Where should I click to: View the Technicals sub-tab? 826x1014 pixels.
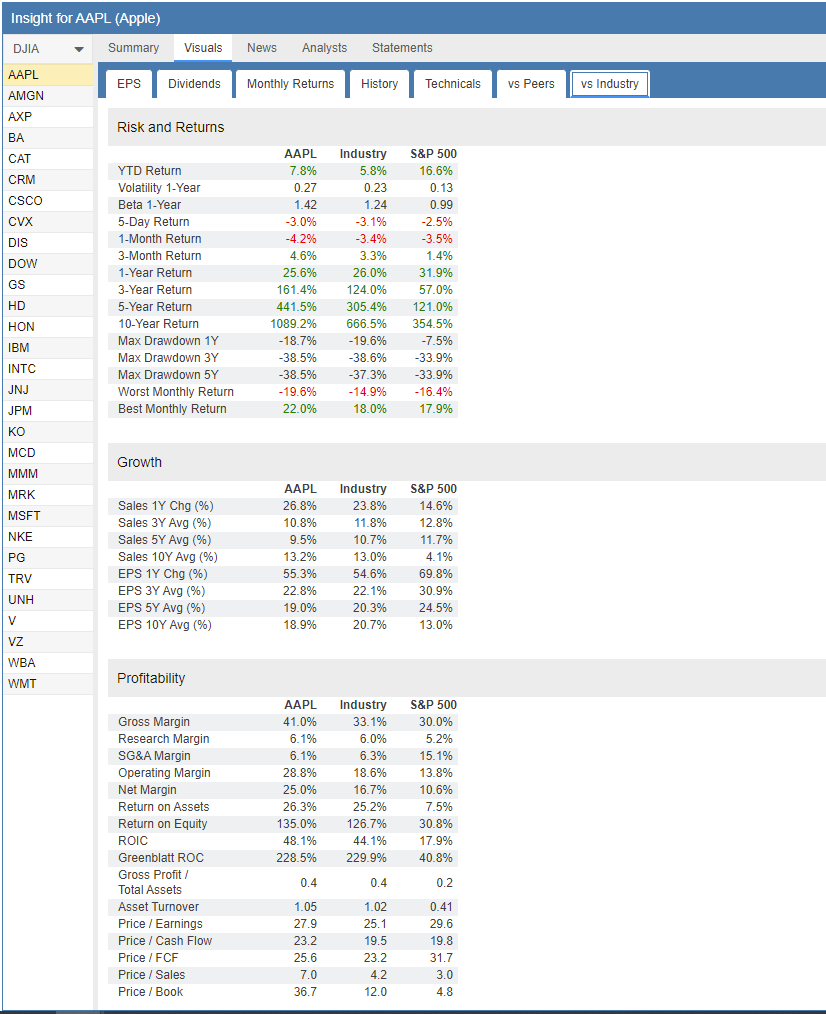click(453, 84)
